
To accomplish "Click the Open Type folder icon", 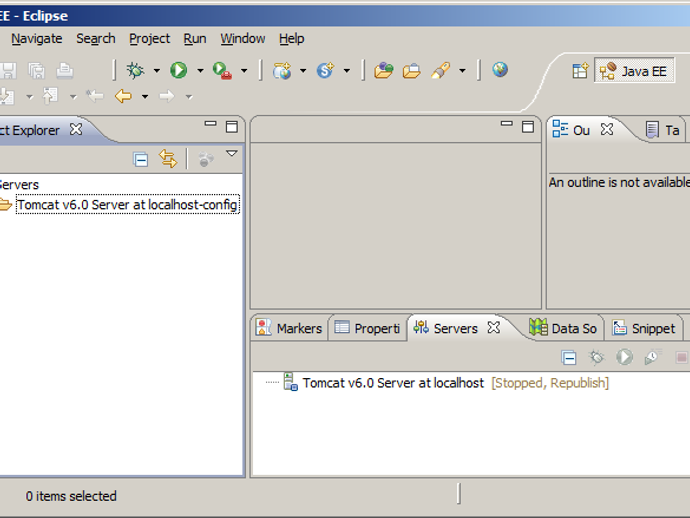I will (x=383, y=70).
